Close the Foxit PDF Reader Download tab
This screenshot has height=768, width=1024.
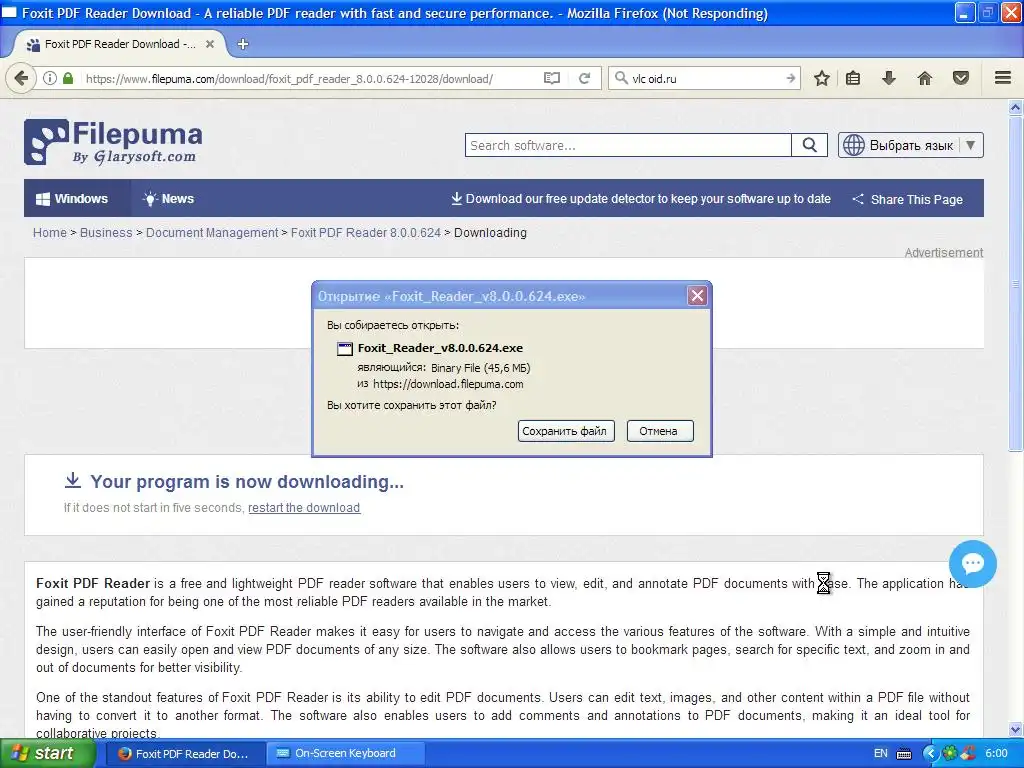210,44
